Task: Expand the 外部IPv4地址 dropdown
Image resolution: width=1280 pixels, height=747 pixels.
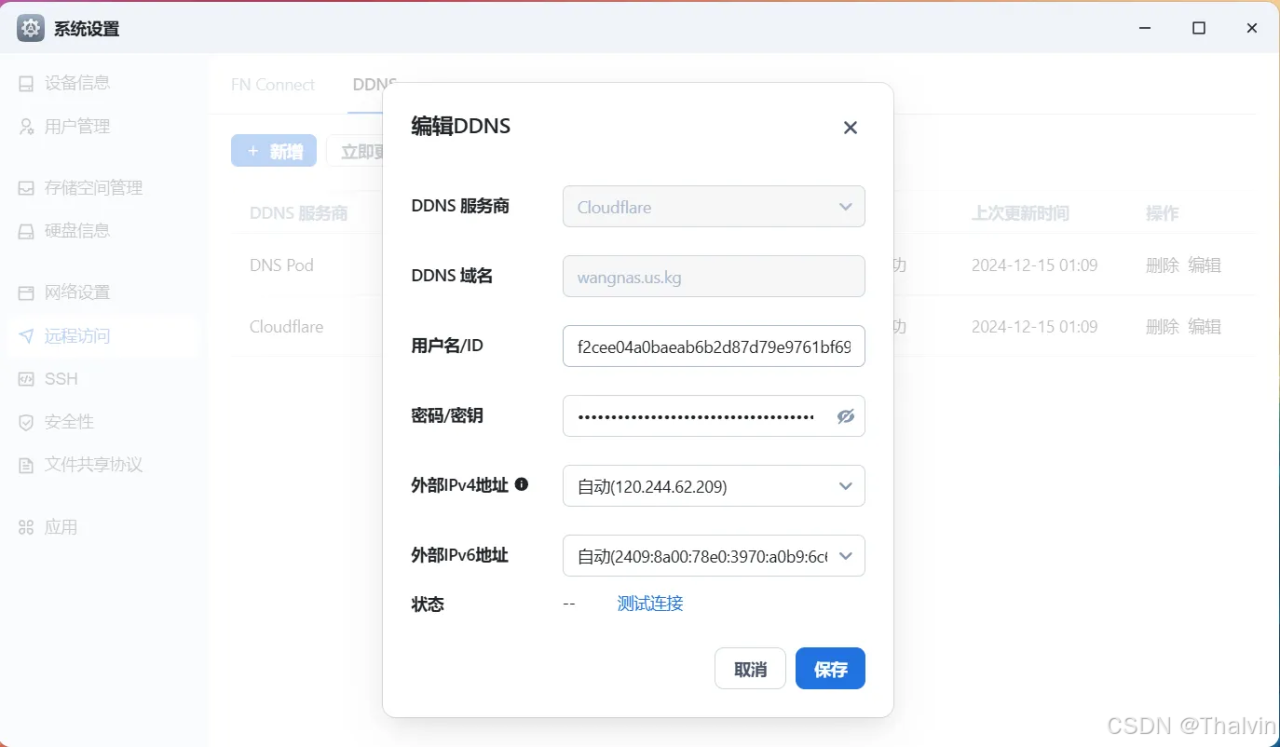Action: tap(713, 486)
